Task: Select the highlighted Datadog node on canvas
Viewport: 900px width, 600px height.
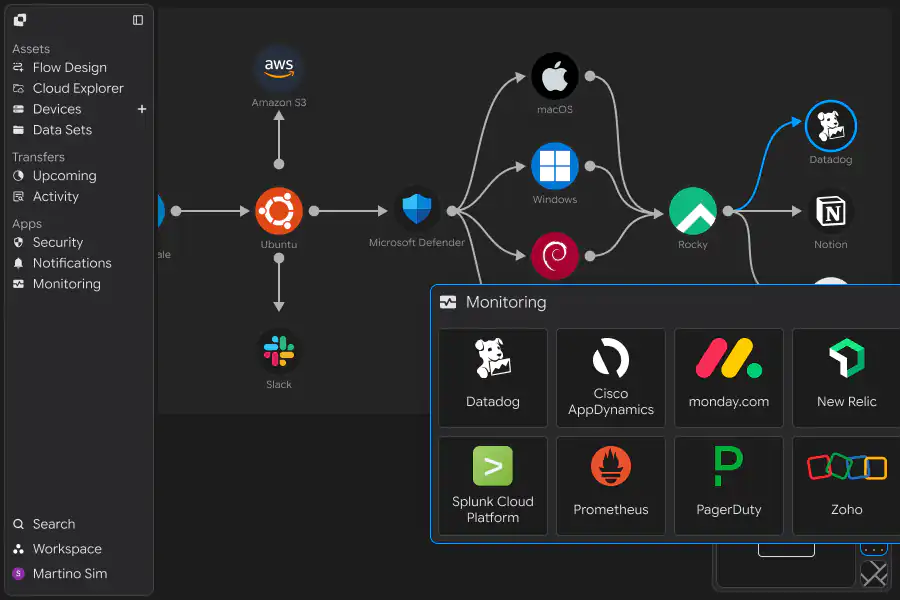Action: pos(831,126)
